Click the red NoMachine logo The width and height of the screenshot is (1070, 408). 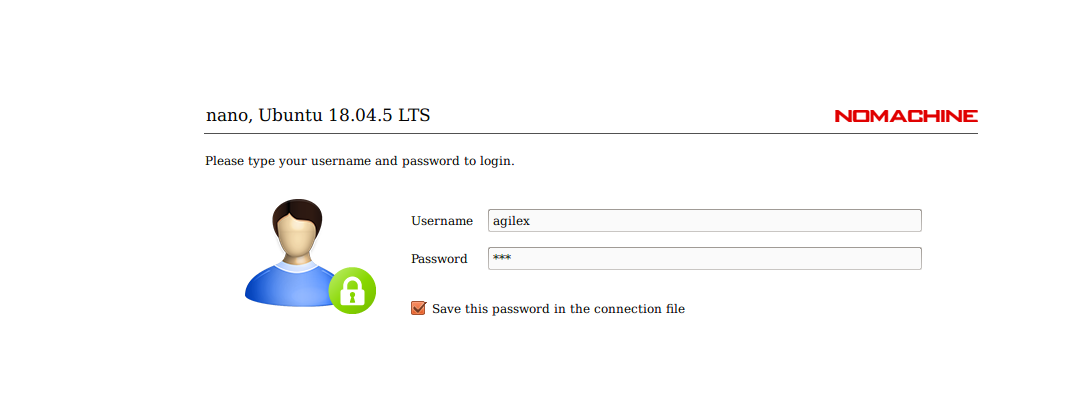906,116
